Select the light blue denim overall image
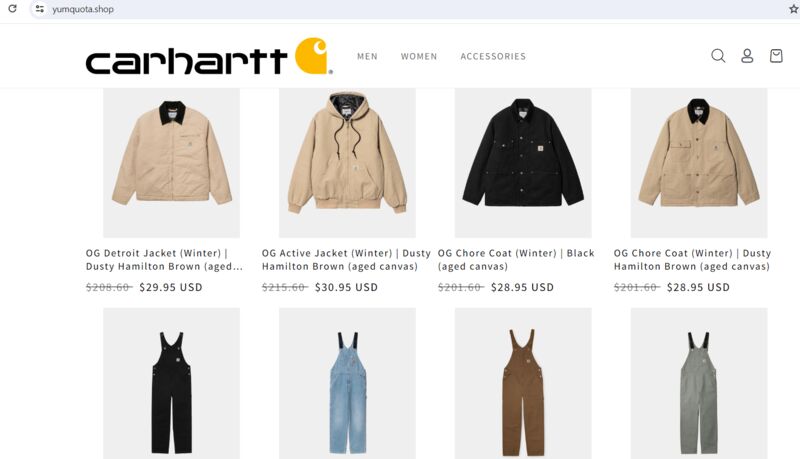The width and height of the screenshot is (800, 459). 347,383
